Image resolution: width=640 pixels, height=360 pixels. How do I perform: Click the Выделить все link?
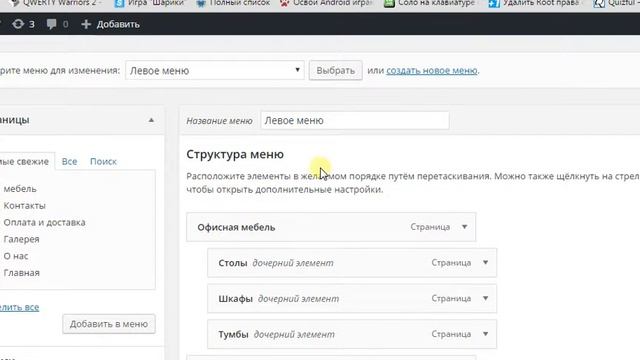pyautogui.click(x=20, y=307)
